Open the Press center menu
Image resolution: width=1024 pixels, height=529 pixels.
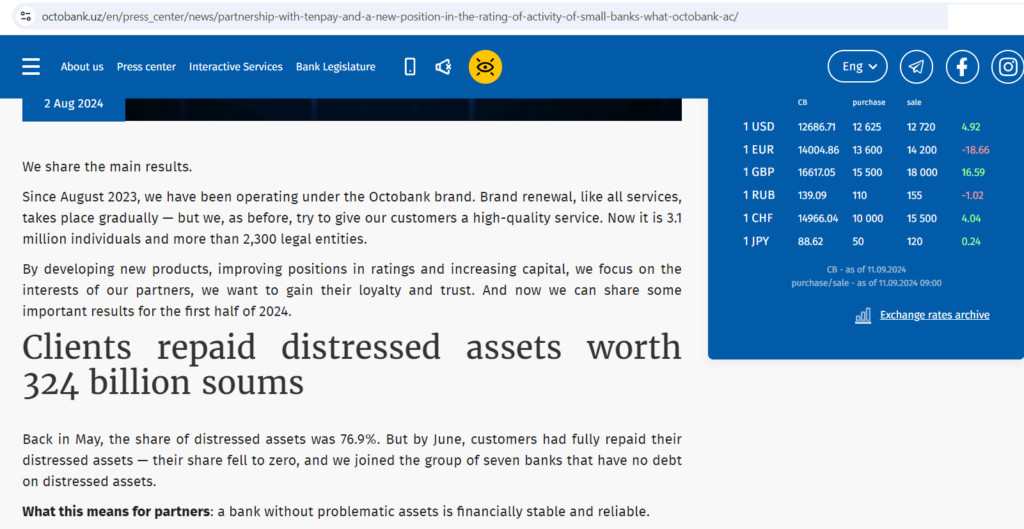tap(146, 67)
